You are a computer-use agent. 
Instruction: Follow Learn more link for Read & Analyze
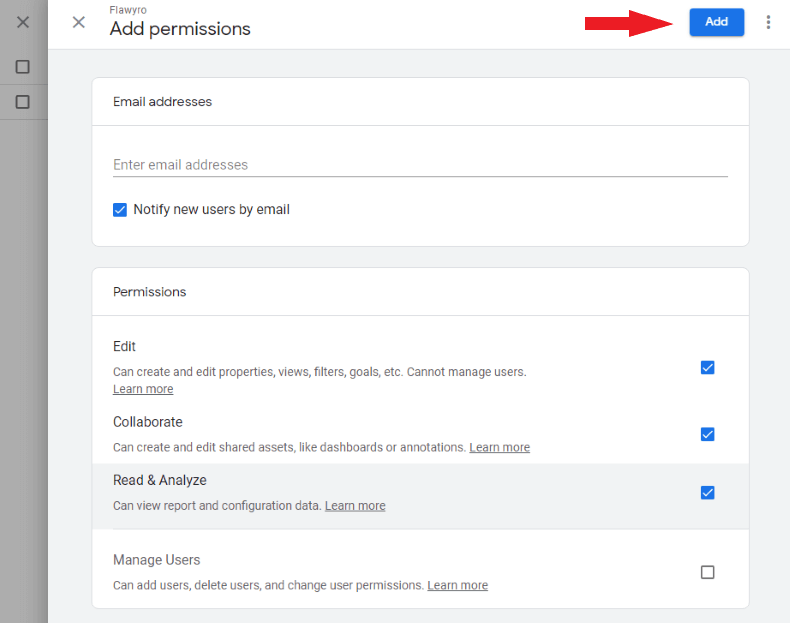click(x=355, y=506)
